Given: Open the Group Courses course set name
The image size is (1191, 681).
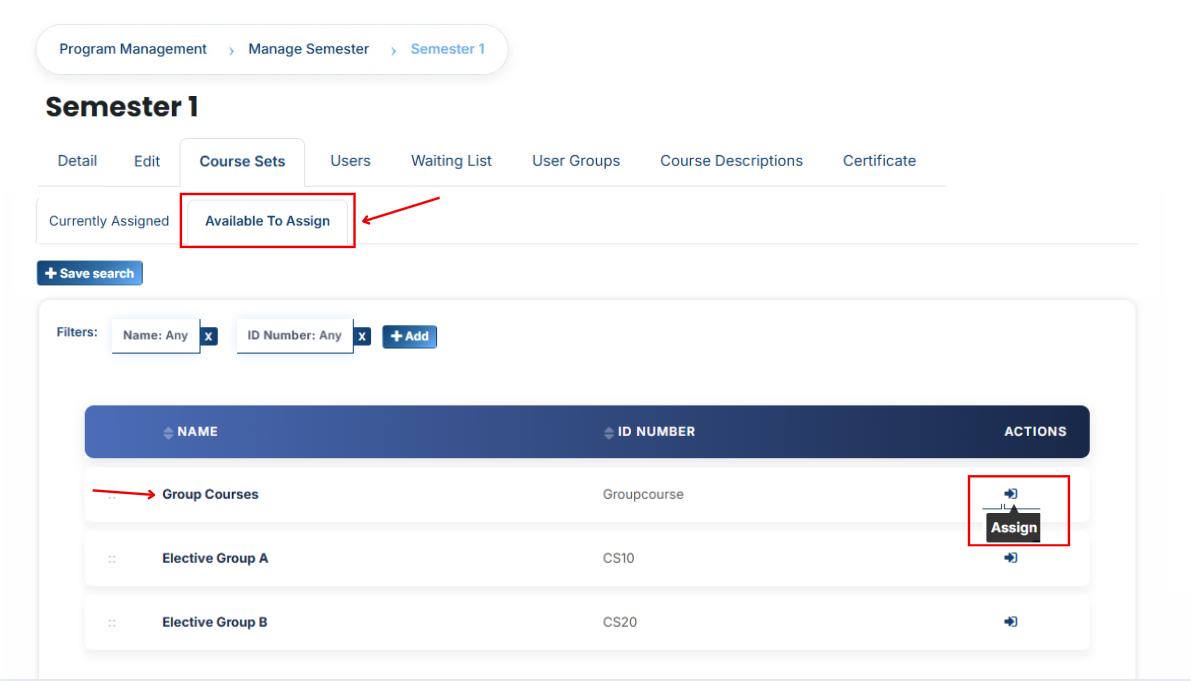Looking at the screenshot, I should point(210,494).
